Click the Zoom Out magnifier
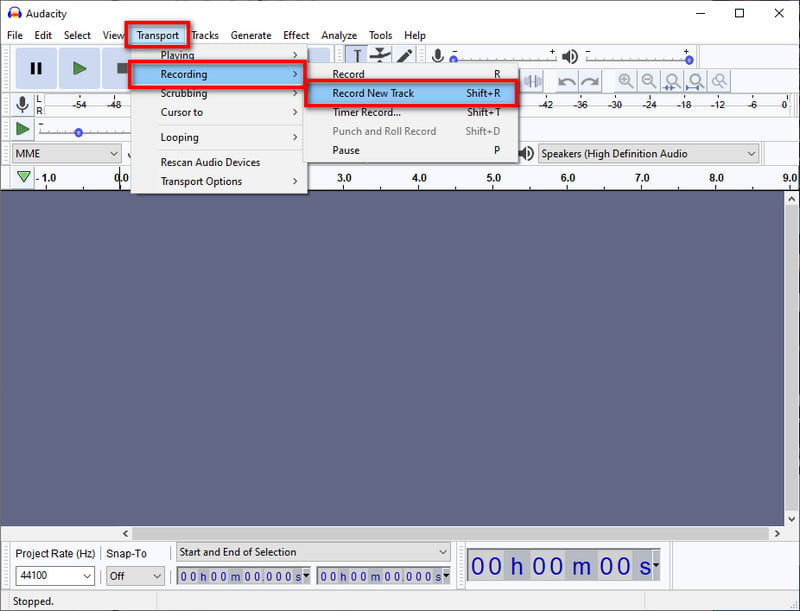The height and width of the screenshot is (611, 800). (648, 81)
